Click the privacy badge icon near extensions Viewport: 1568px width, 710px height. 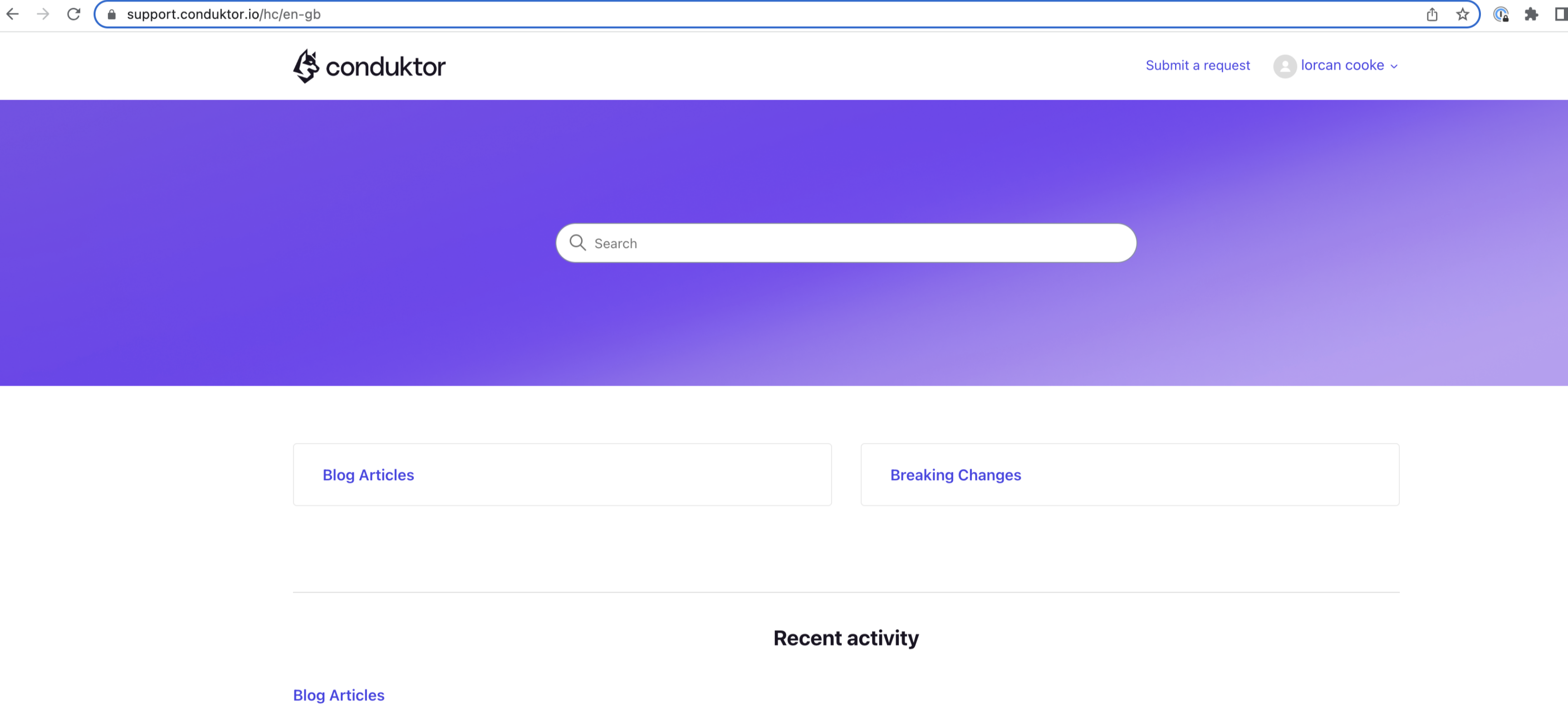tap(1500, 15)
